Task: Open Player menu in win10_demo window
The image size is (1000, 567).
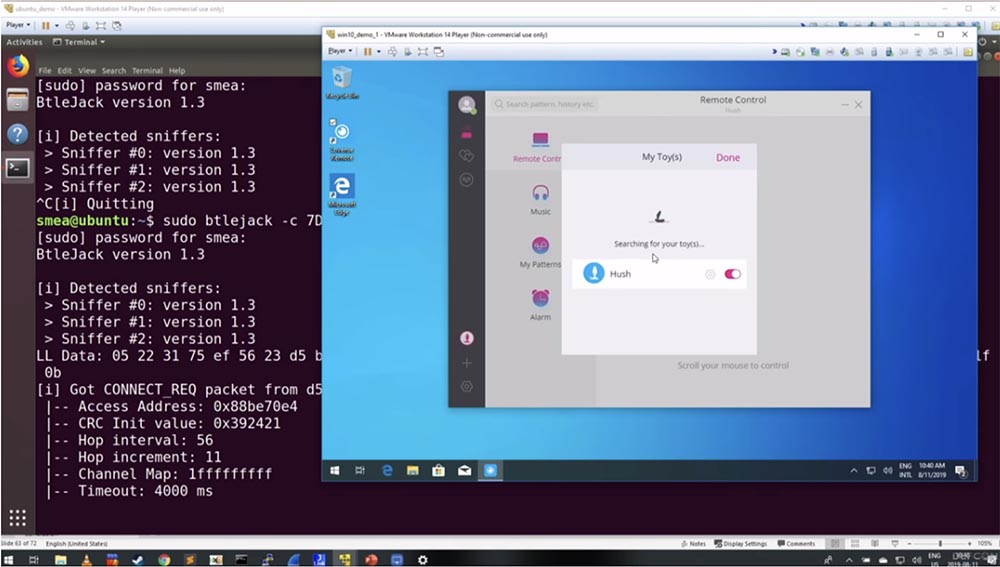Action: pyautogui.click(x=340, y=51)
